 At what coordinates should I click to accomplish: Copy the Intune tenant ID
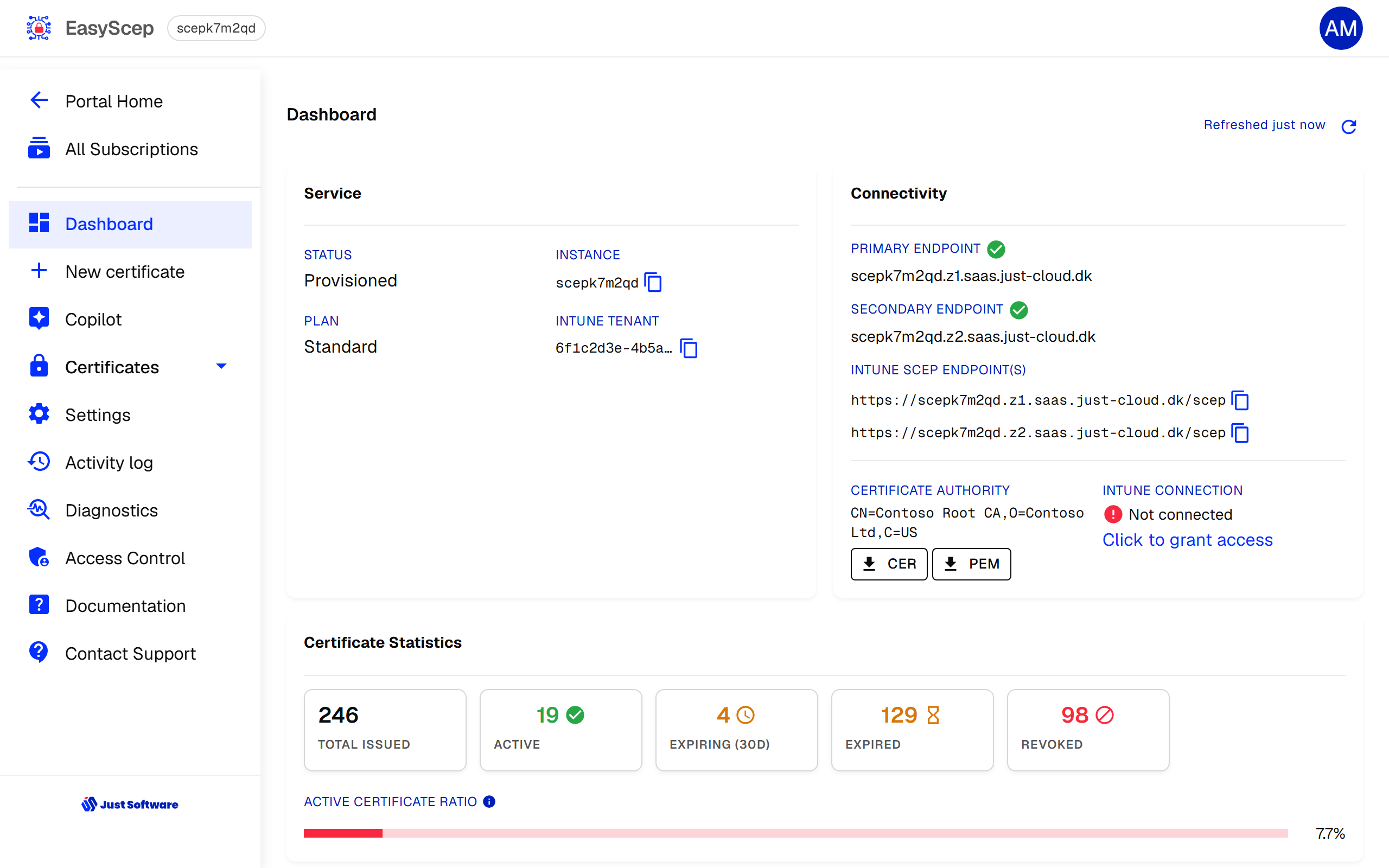(x=689, y=348)
